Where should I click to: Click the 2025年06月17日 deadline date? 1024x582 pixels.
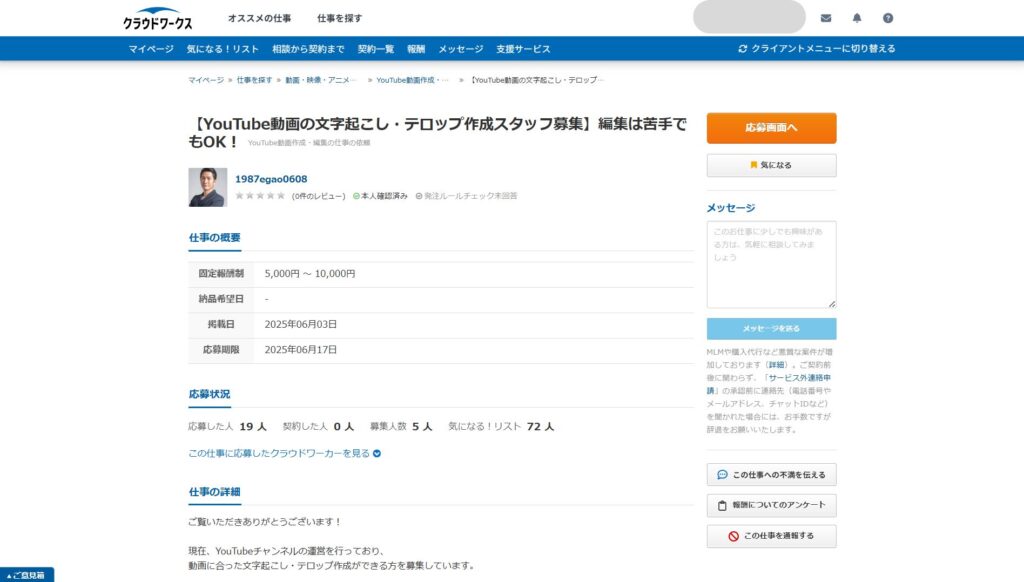point(300,350)
